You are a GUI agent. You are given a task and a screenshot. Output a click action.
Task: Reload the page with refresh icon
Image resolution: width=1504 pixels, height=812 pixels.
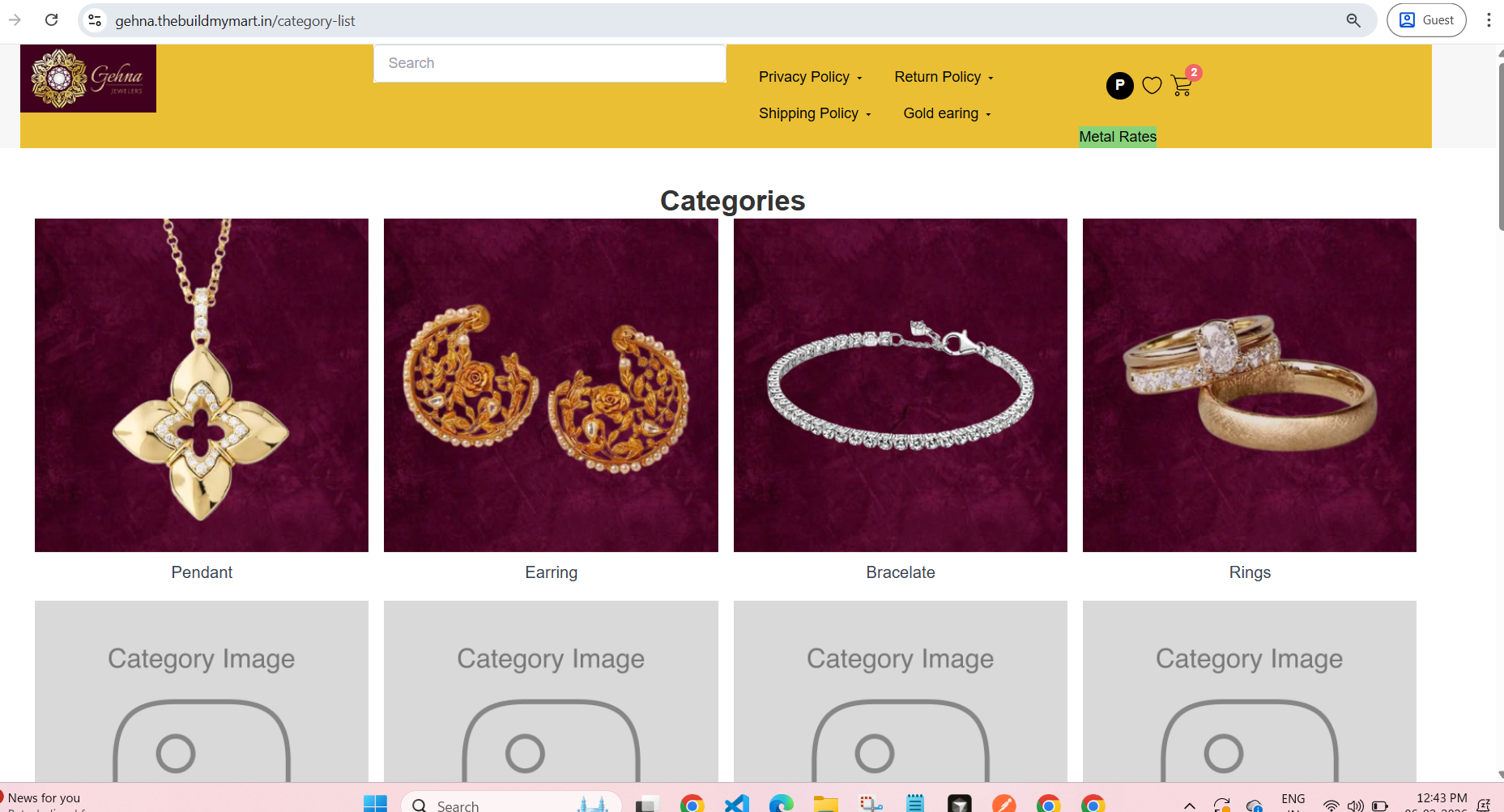[51, 20]
